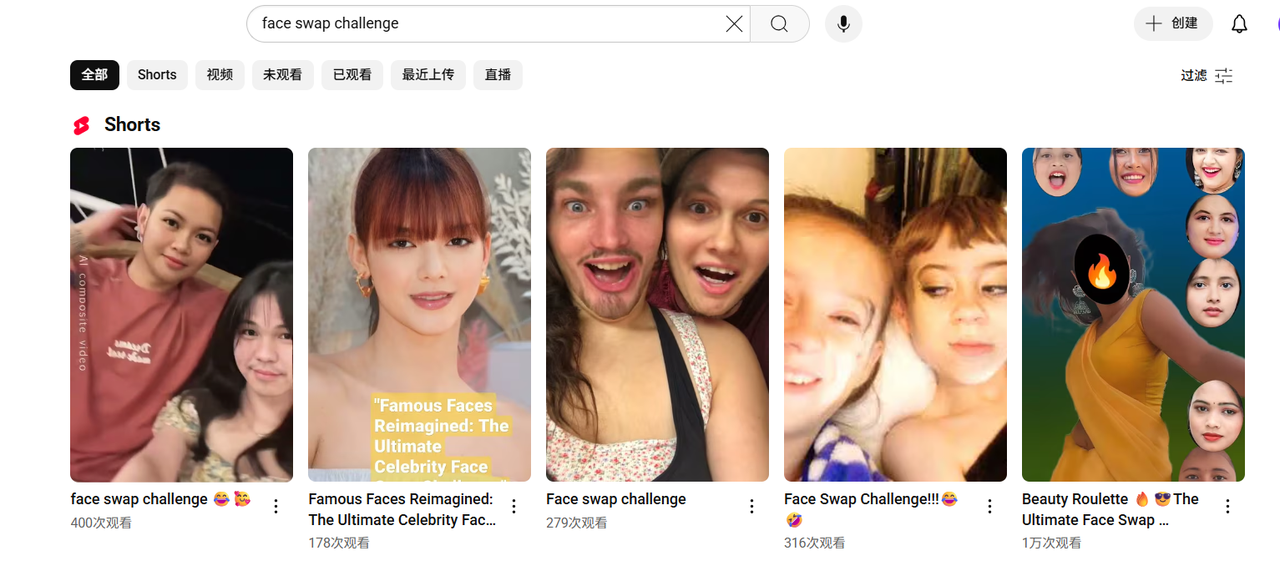Open the filter options icon next to 过滤
Screen dimensions: 1280x576
(1223, 74)
